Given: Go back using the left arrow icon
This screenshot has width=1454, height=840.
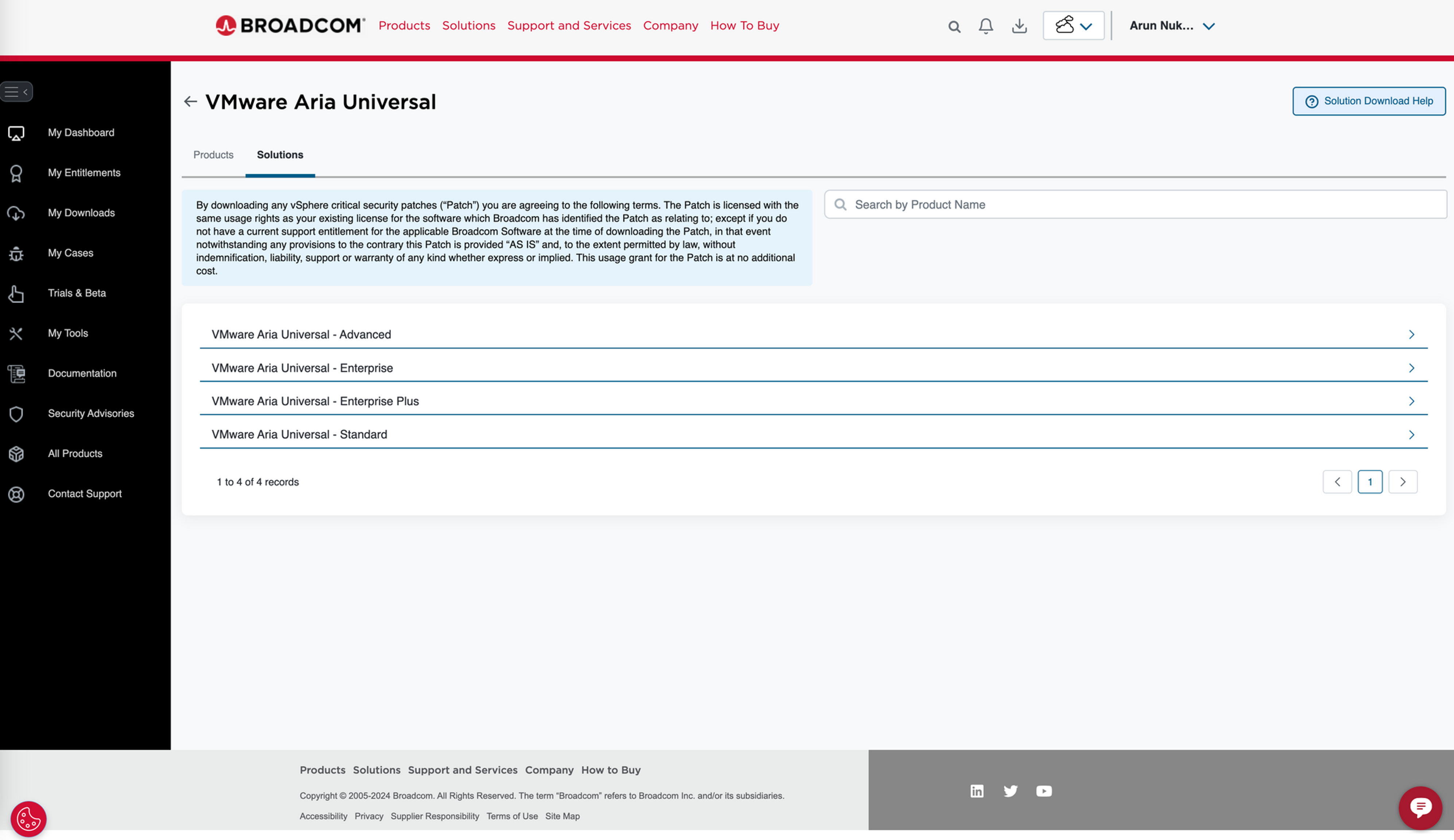Looking at the screenshot, I should click(x=190, y=102).
